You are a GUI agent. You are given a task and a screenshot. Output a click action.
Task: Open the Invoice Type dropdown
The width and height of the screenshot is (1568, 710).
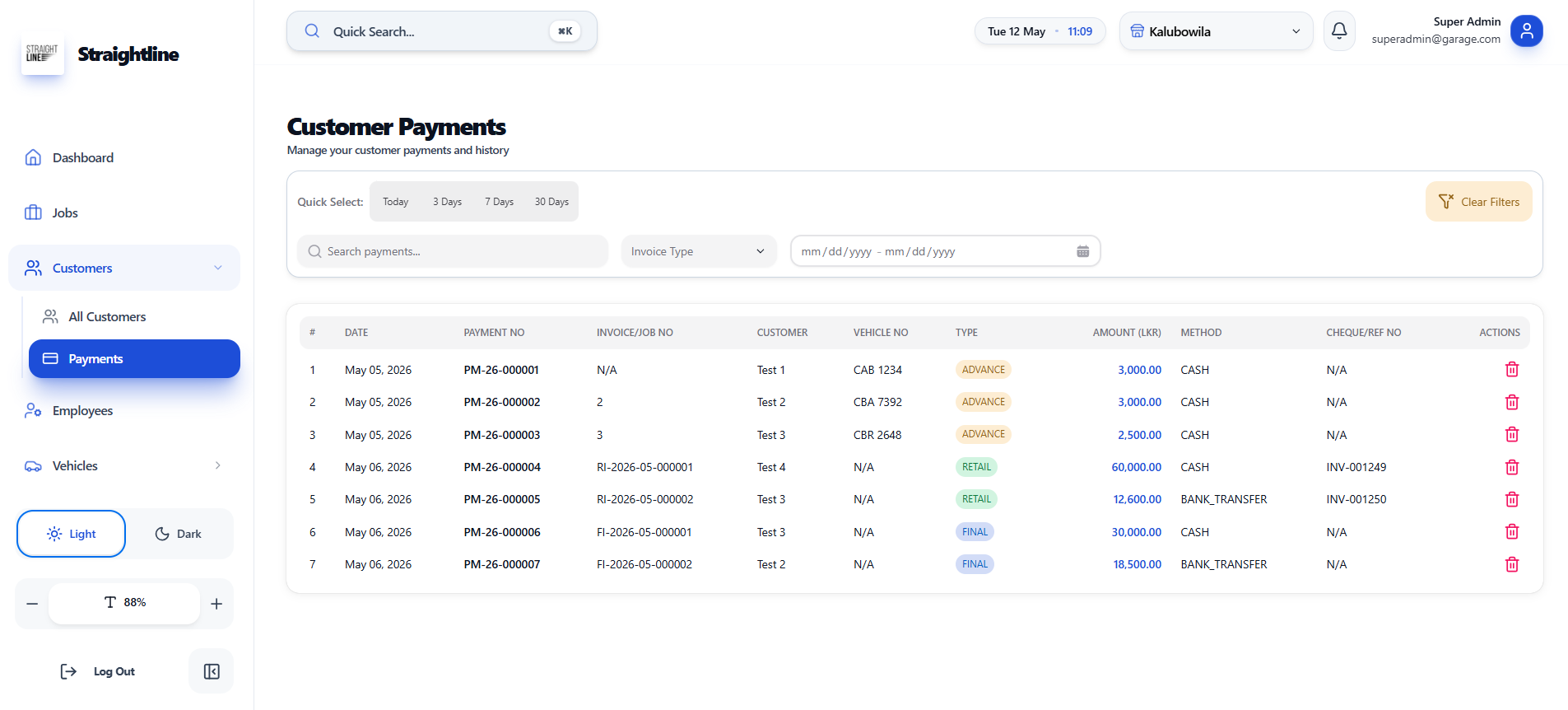[698, 251]
